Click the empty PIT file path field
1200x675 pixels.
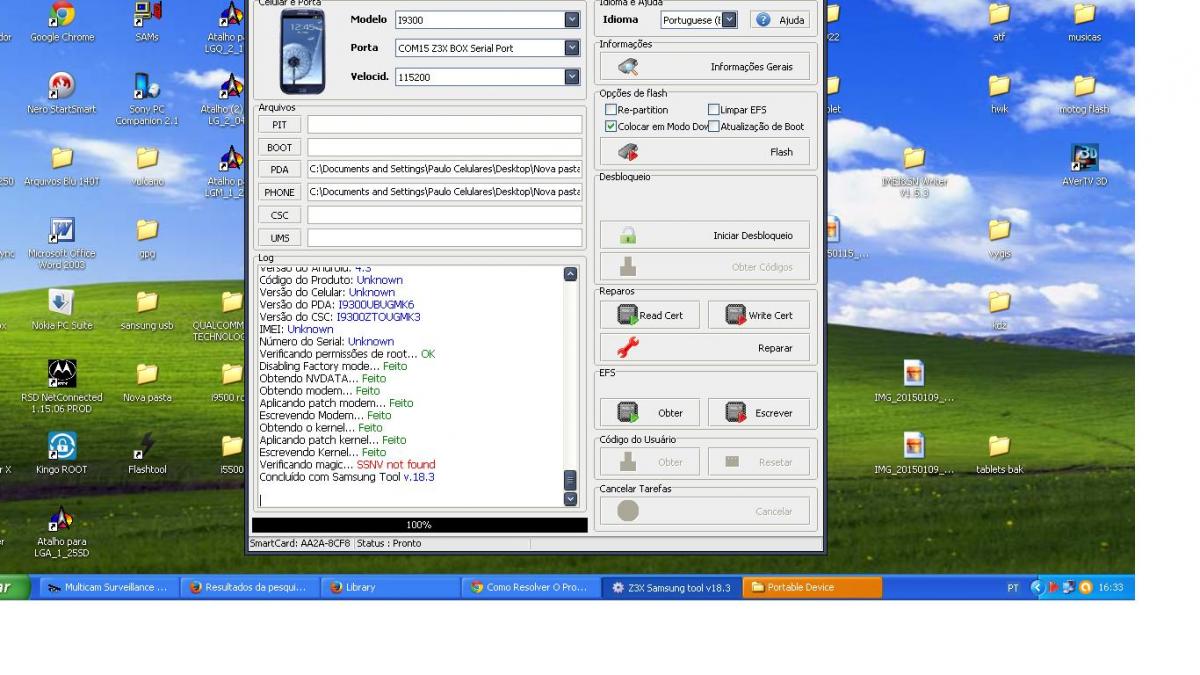[x=444, y=125]
